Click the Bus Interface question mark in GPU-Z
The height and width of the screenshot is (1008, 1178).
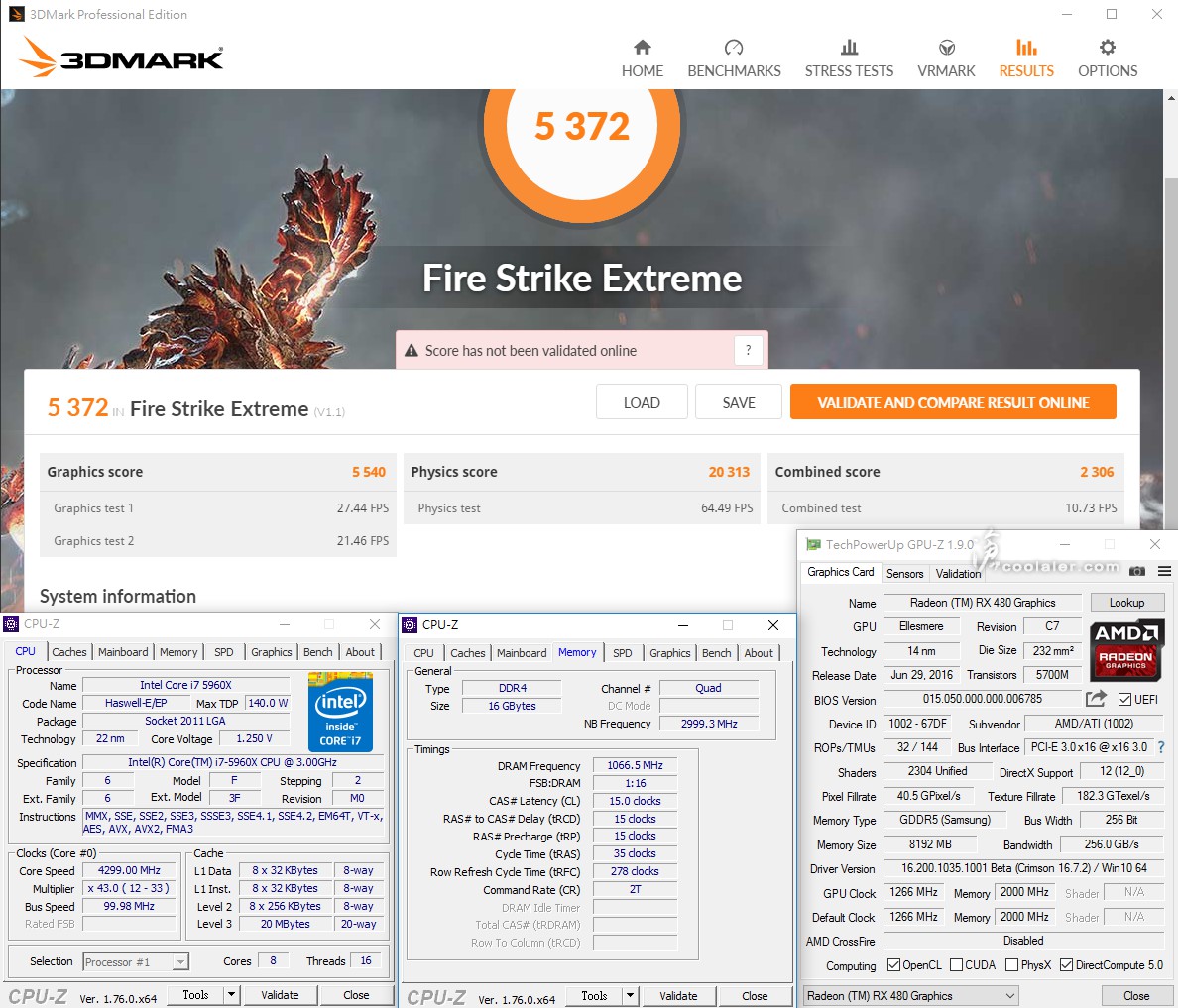click(1161, 747)
